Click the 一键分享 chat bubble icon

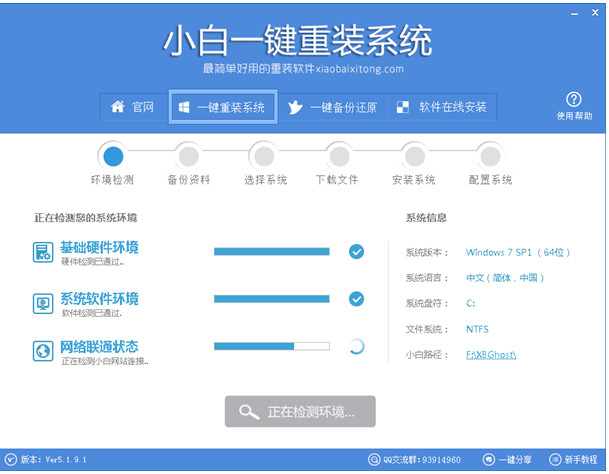pos(489,460)
